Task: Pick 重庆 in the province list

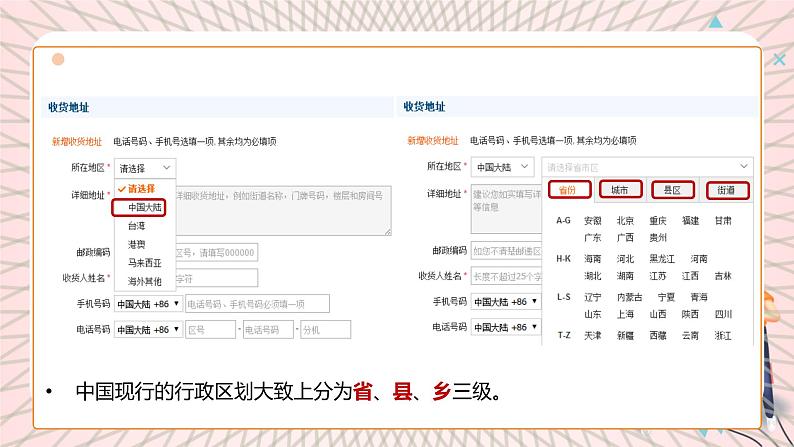Action: [658, 221]
